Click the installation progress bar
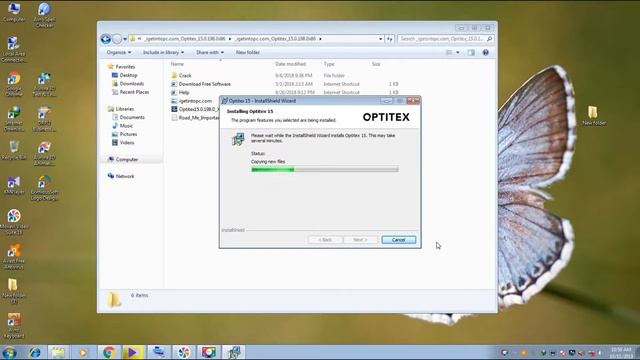 pos(325,169)
